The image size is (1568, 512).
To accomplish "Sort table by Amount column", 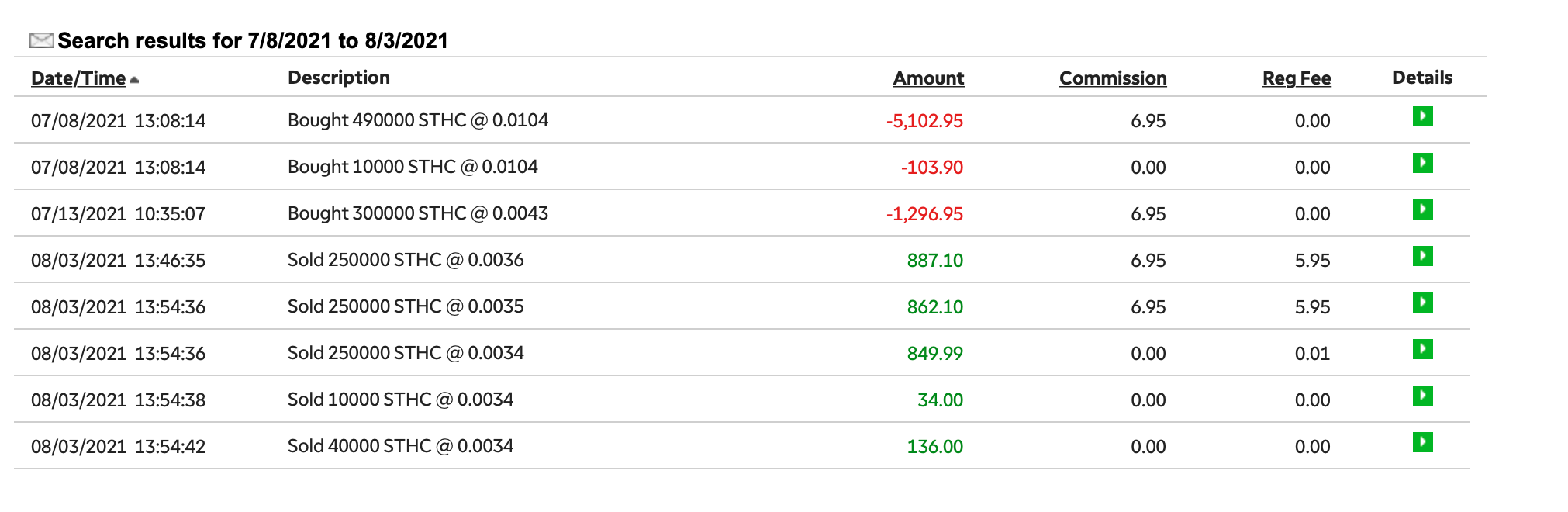I will 928,78.
